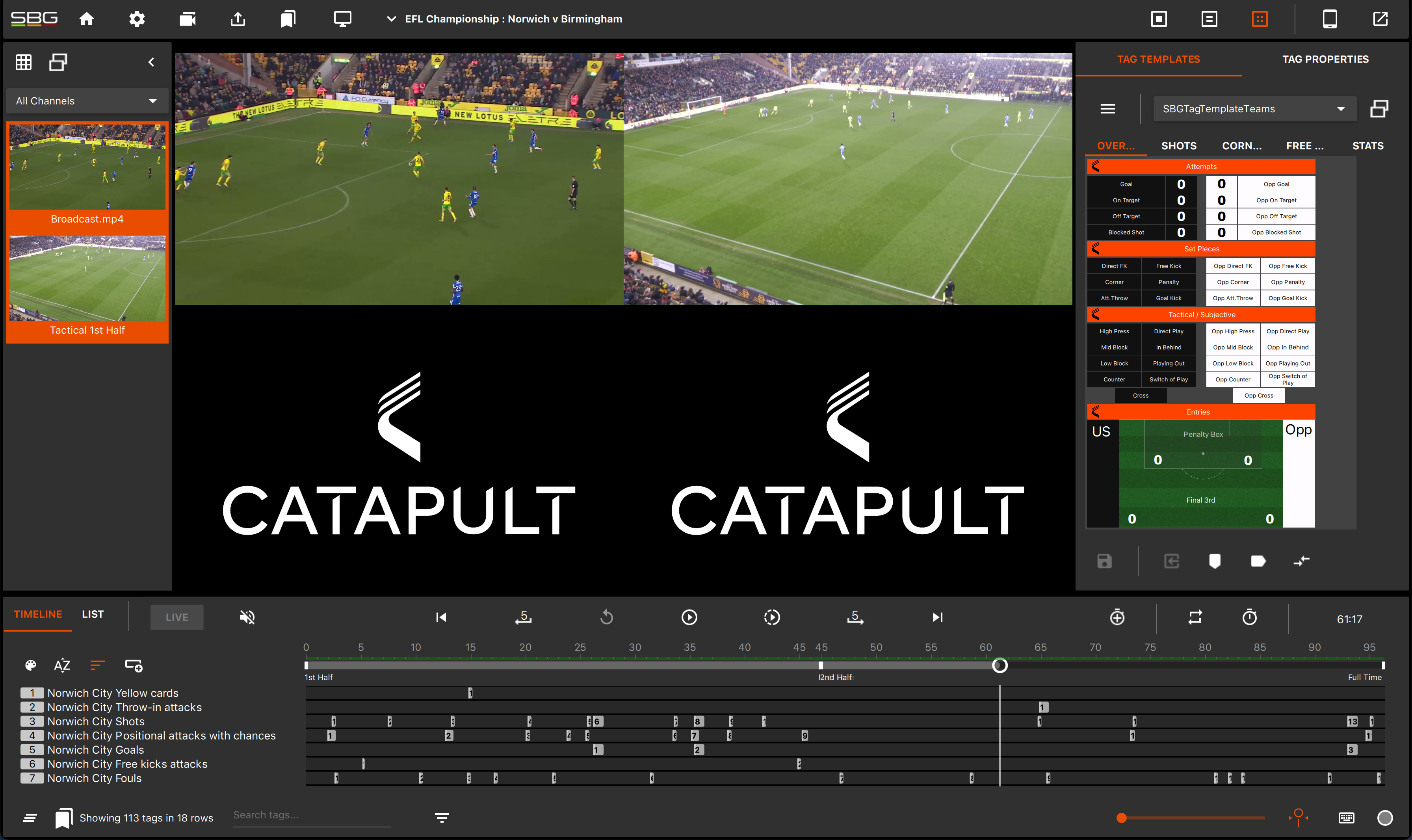This screenshot has width=1412, height=840.
Task: Tag Opp Counter event
Action: [1233, 379]
